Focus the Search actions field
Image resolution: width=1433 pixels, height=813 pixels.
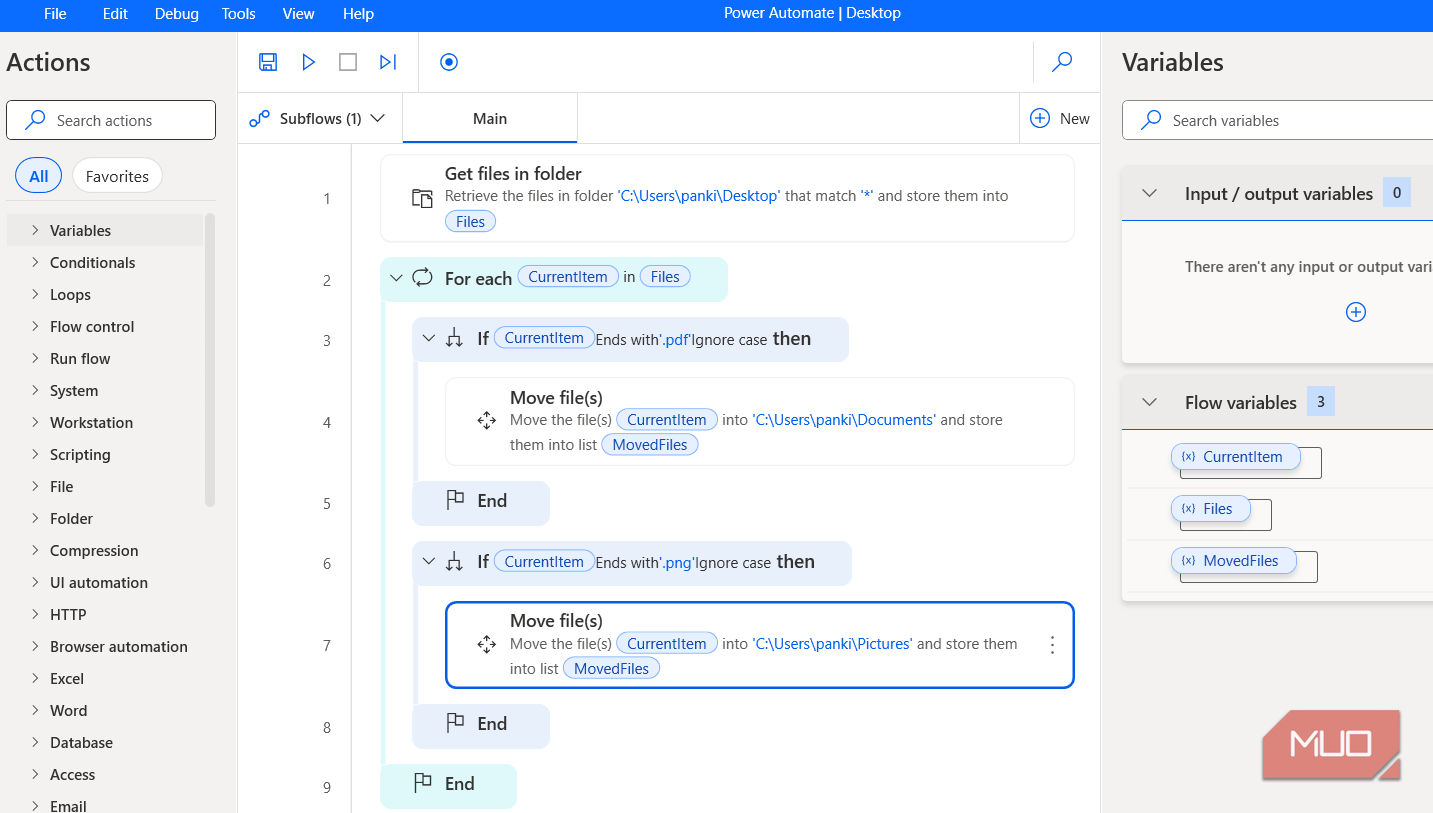111,120
